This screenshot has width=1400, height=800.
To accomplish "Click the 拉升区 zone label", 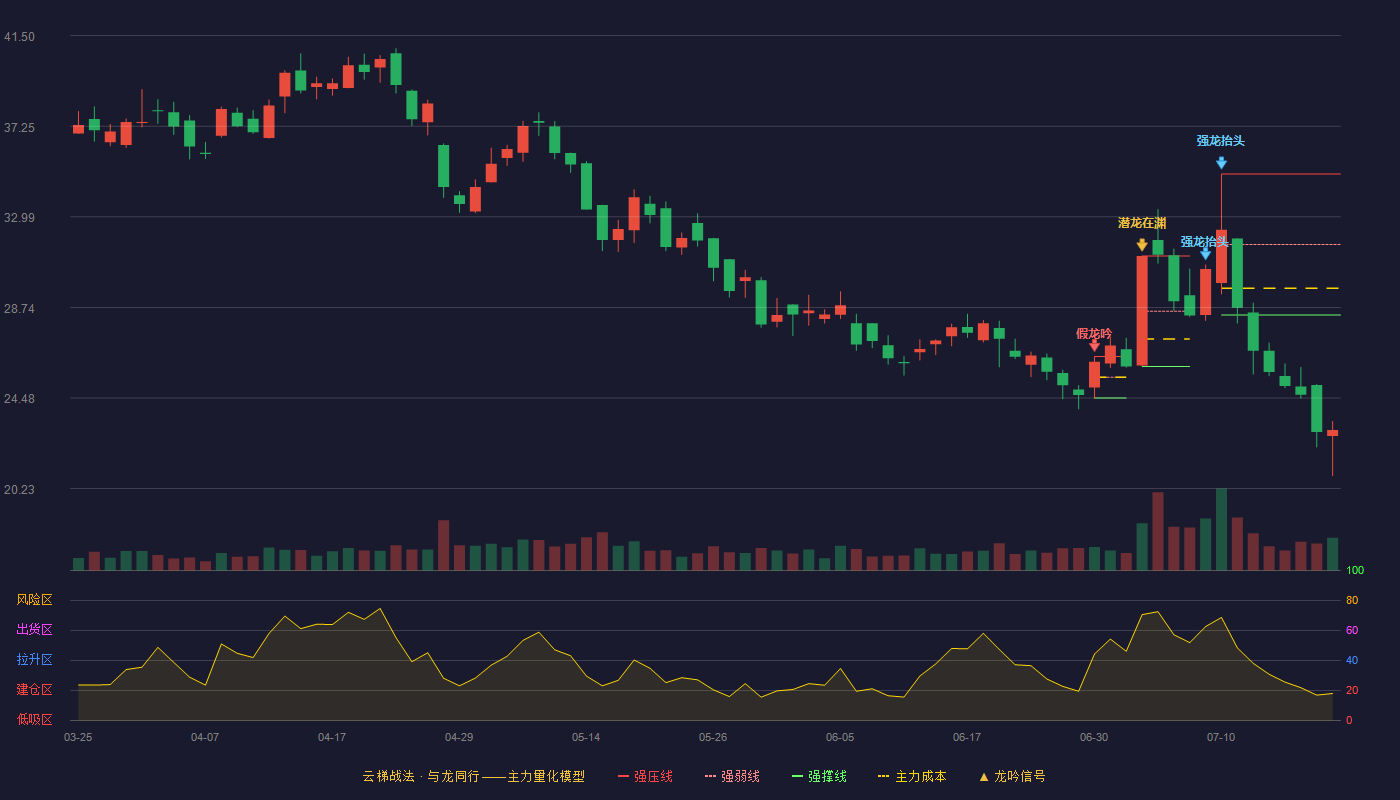I will [x=34, y=660].
